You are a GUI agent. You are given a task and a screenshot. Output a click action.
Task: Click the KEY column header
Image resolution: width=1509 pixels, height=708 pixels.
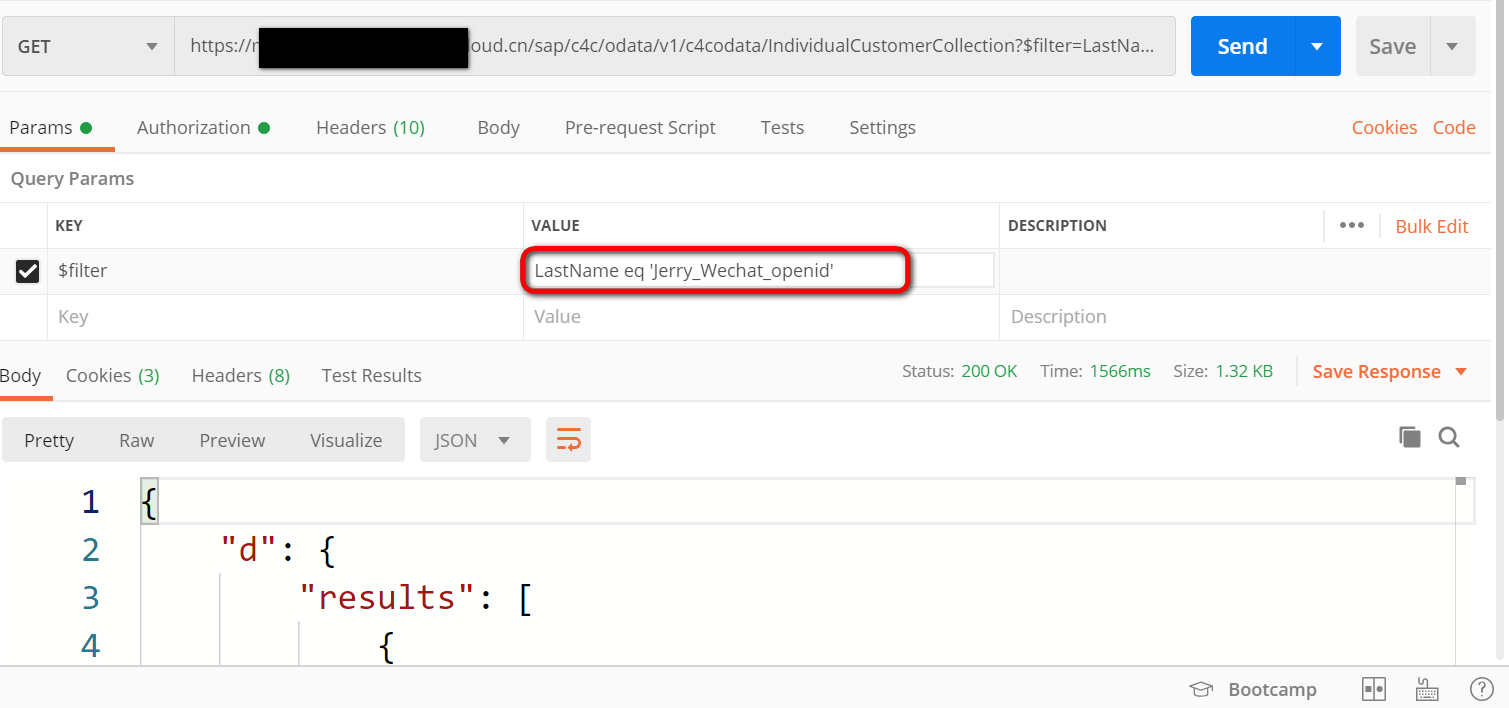pyautogui.click(x=69, y=226)
